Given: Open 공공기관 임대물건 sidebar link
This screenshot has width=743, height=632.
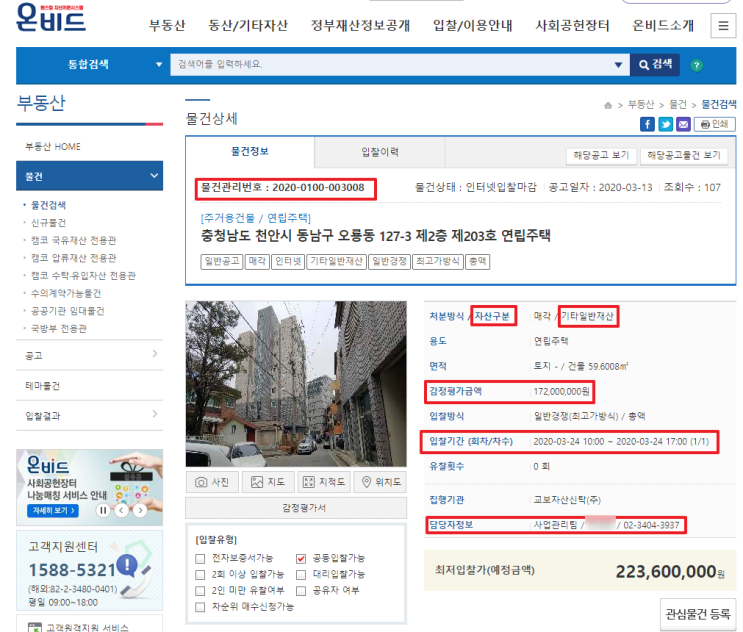Looking at the screenshot, I should pyautogui.click(x=68, y=311).
